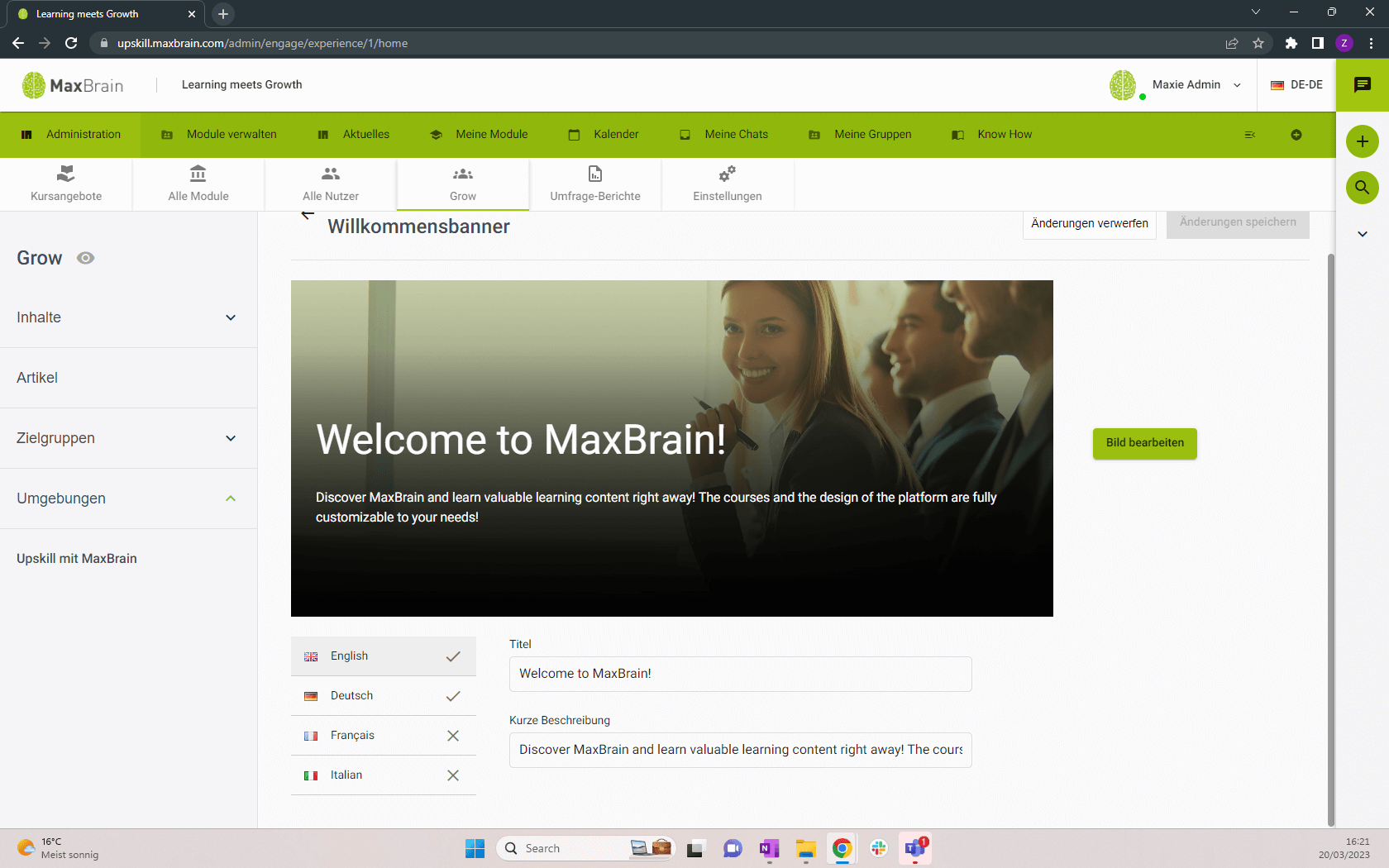The width and height of the screenshot is (1389, 868).
Task: Collapse the Umgebungen section
Action: coord(128,498)
